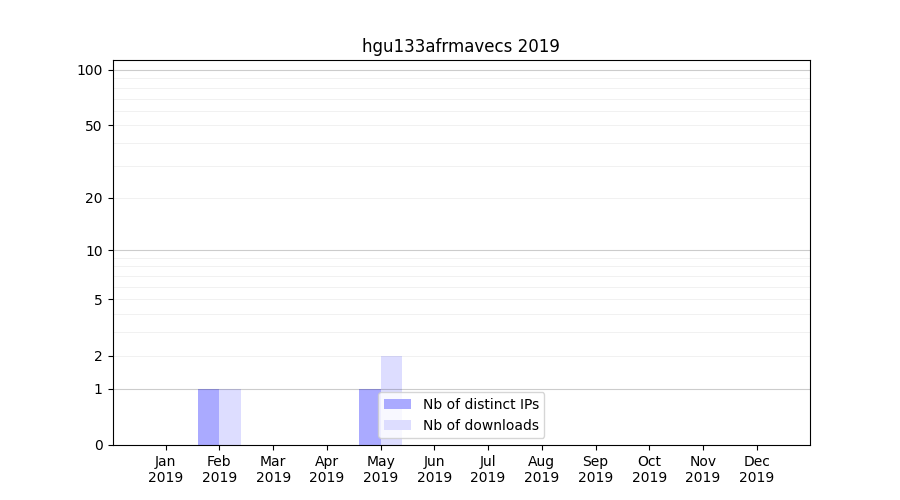
Task: Select the February downloads bar
Action: click(230, 417)
